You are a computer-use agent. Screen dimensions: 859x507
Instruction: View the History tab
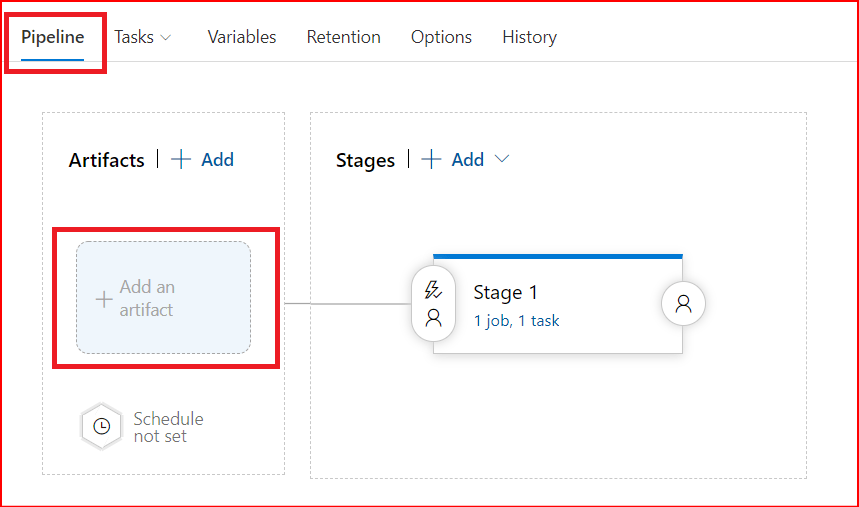[x=529, y=37]
